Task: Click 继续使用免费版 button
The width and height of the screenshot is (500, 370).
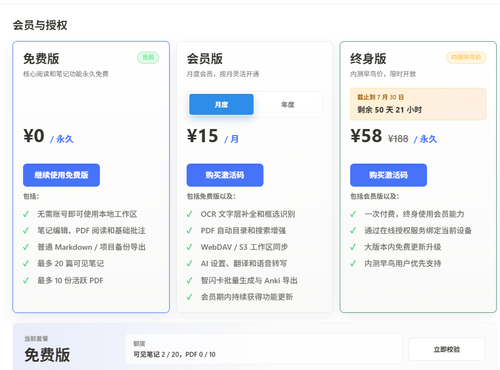Action: pyautogui.click(x=61, y=175)
